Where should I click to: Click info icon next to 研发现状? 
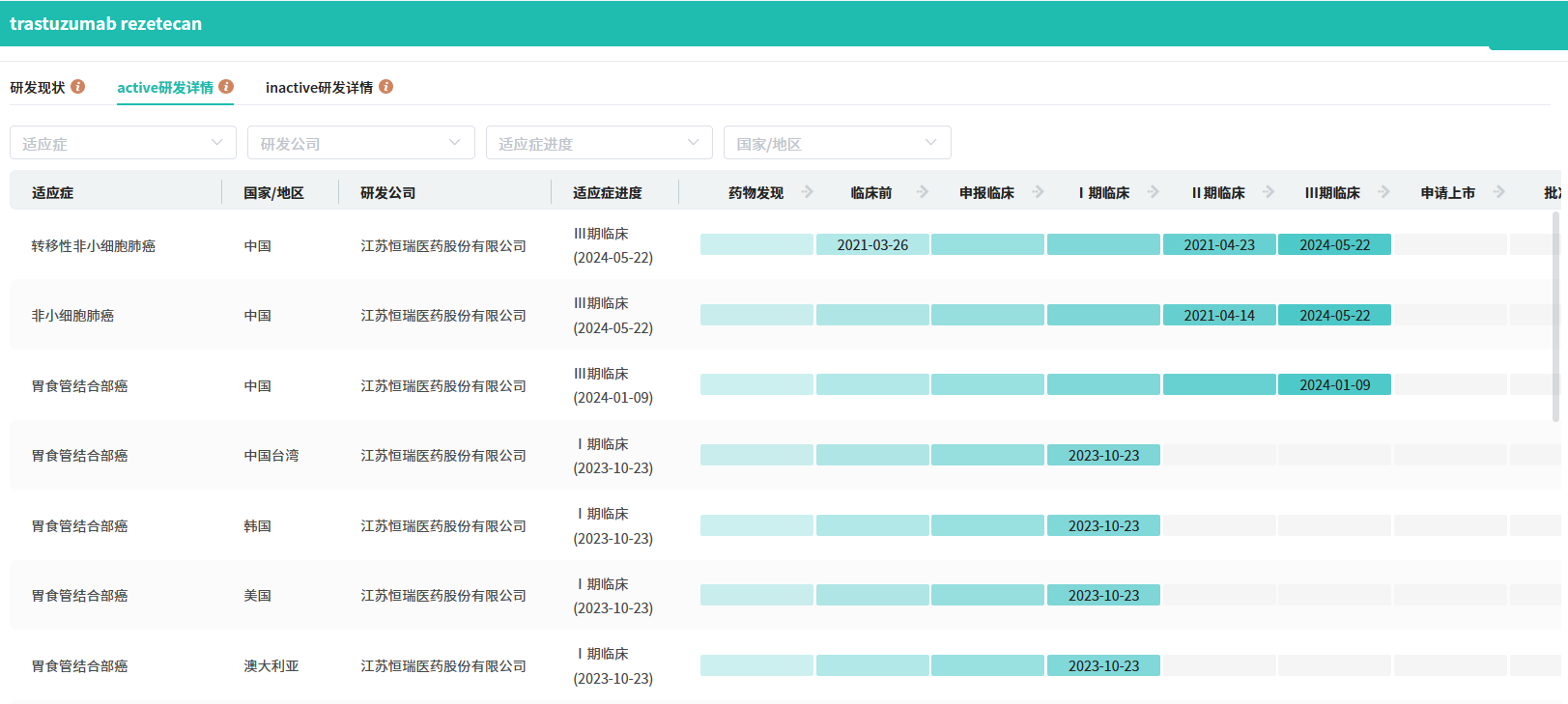[x=78, y=87]
